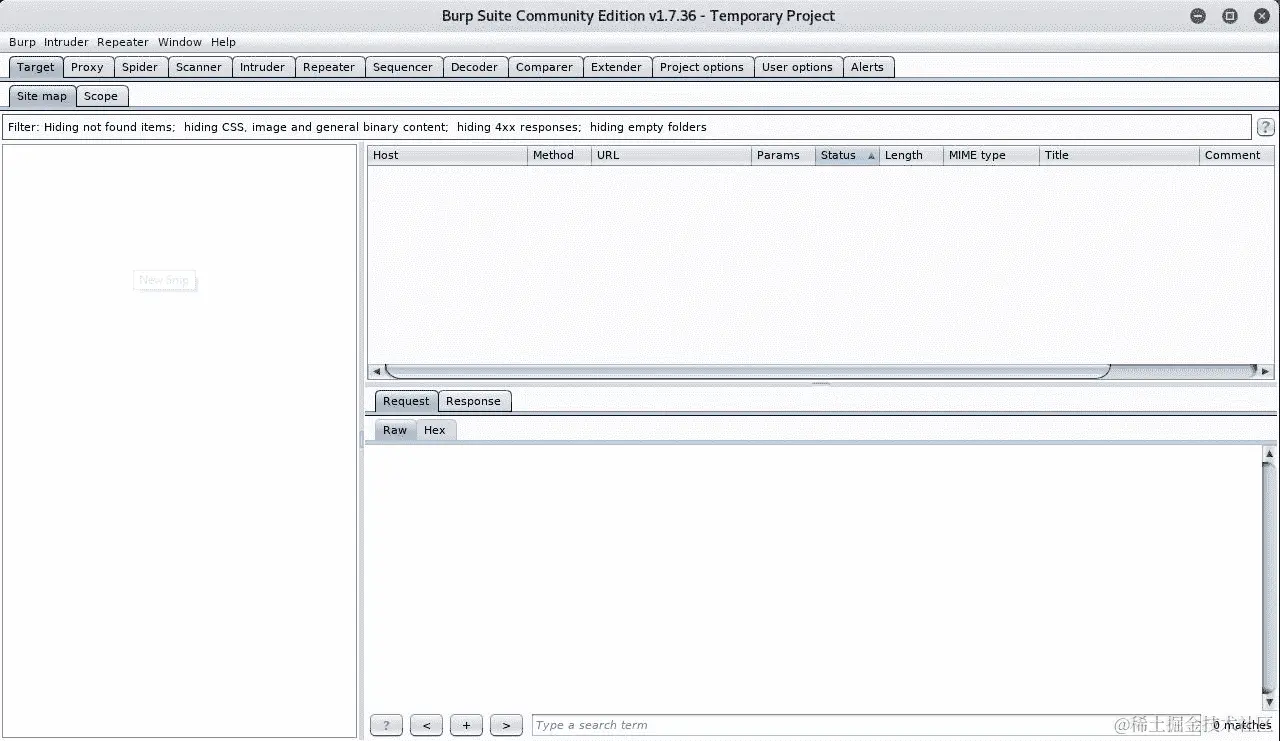Switch to the Comparer tab
Viewport: 1280px width, 741px height.
click(544, 67)
